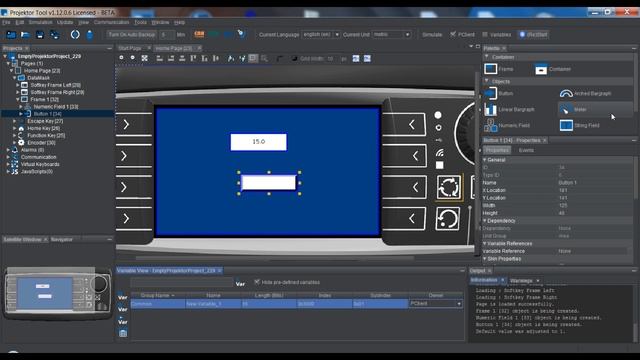Select JavaScripts in the project tree
The image size is (640, 360).
click(x=37, y=171)
